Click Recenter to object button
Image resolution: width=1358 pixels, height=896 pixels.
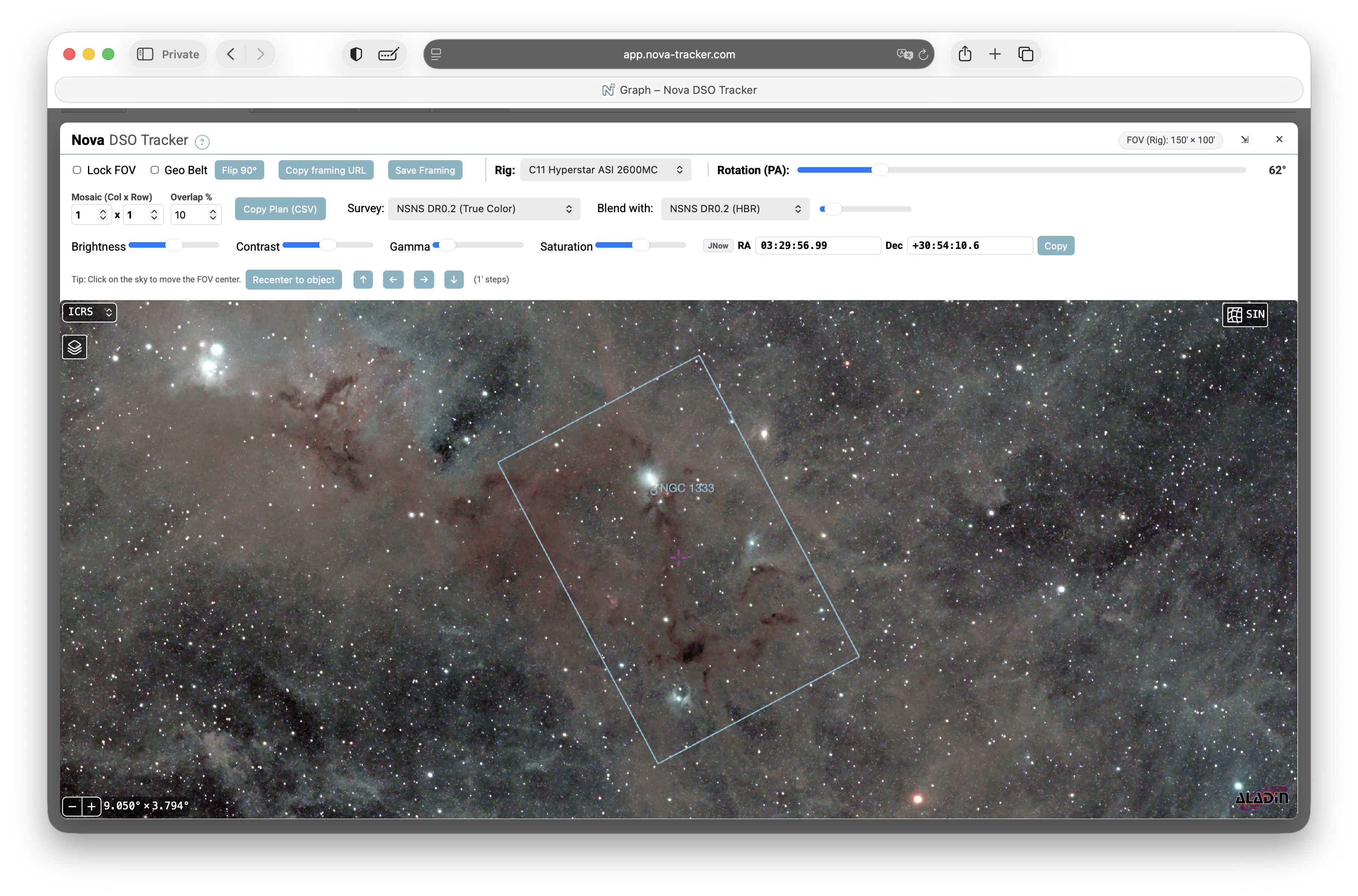tap(293, 279)
